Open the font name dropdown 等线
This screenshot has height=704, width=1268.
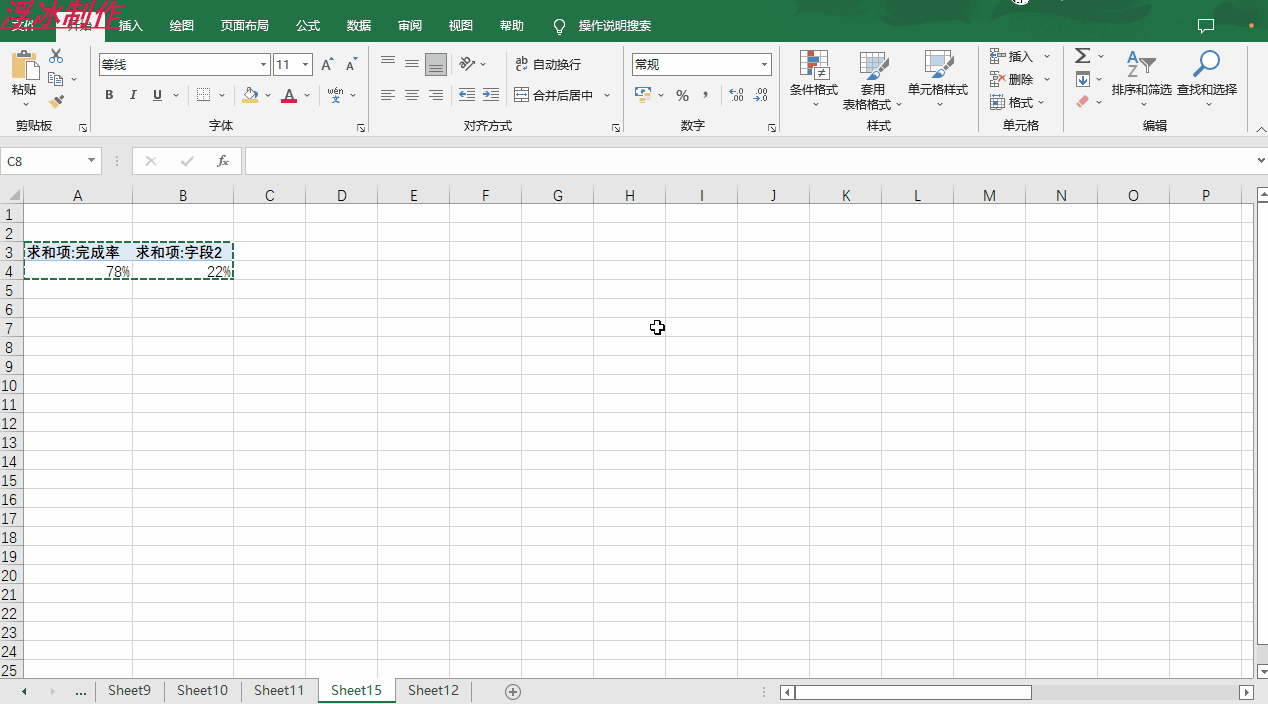click(264, 65)
